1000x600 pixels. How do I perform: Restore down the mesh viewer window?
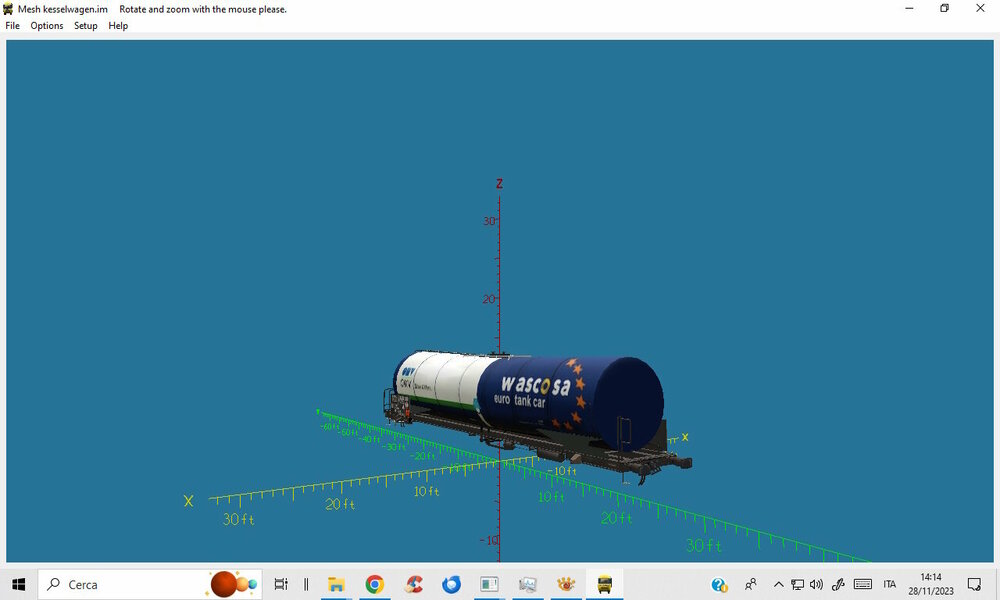click(945, 8)
